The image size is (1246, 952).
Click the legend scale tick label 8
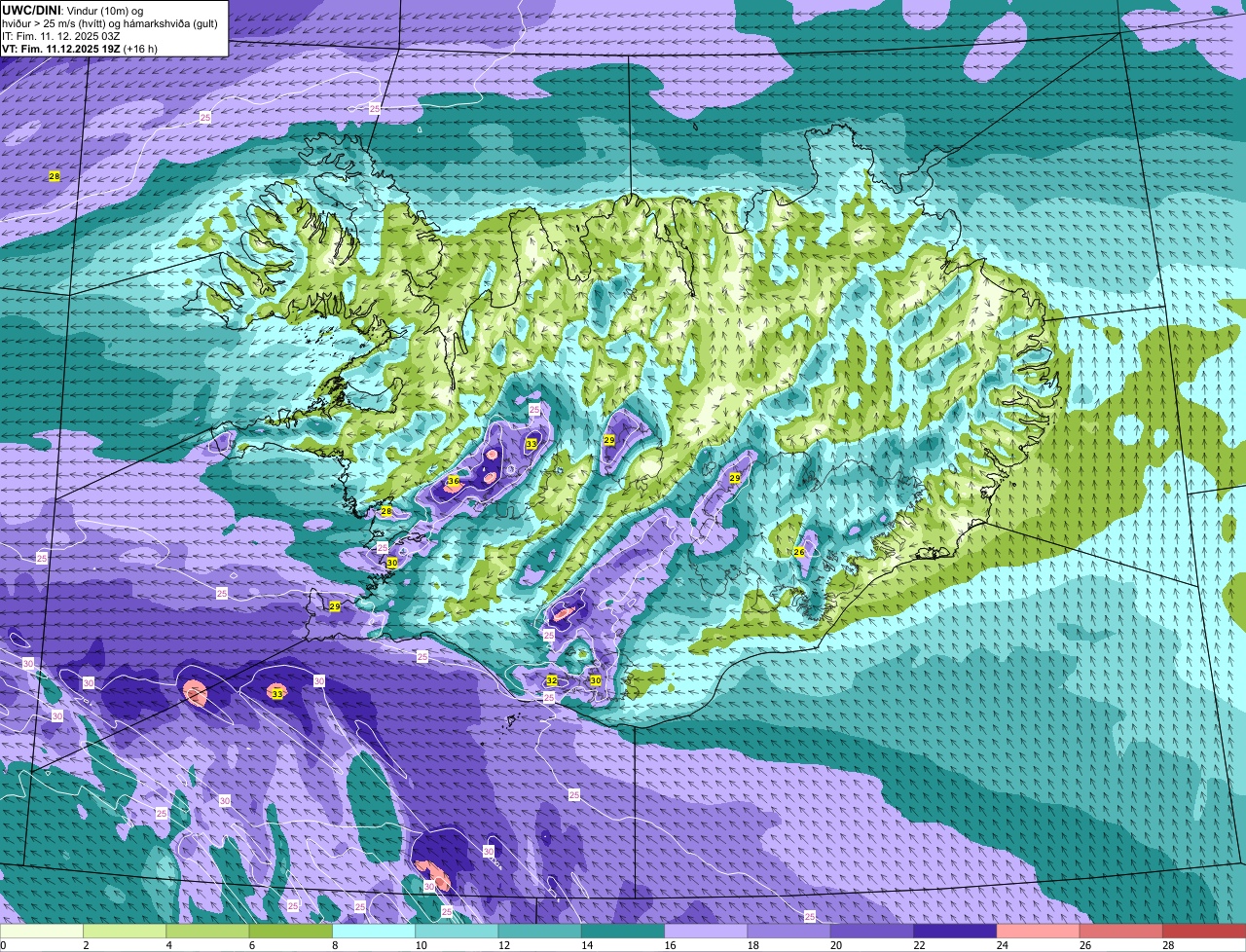[335, 945]
